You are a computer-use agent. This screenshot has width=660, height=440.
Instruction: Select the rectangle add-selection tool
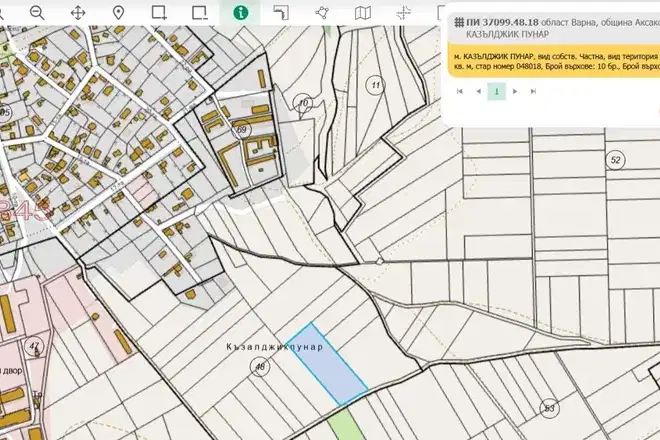coord(159,13)
